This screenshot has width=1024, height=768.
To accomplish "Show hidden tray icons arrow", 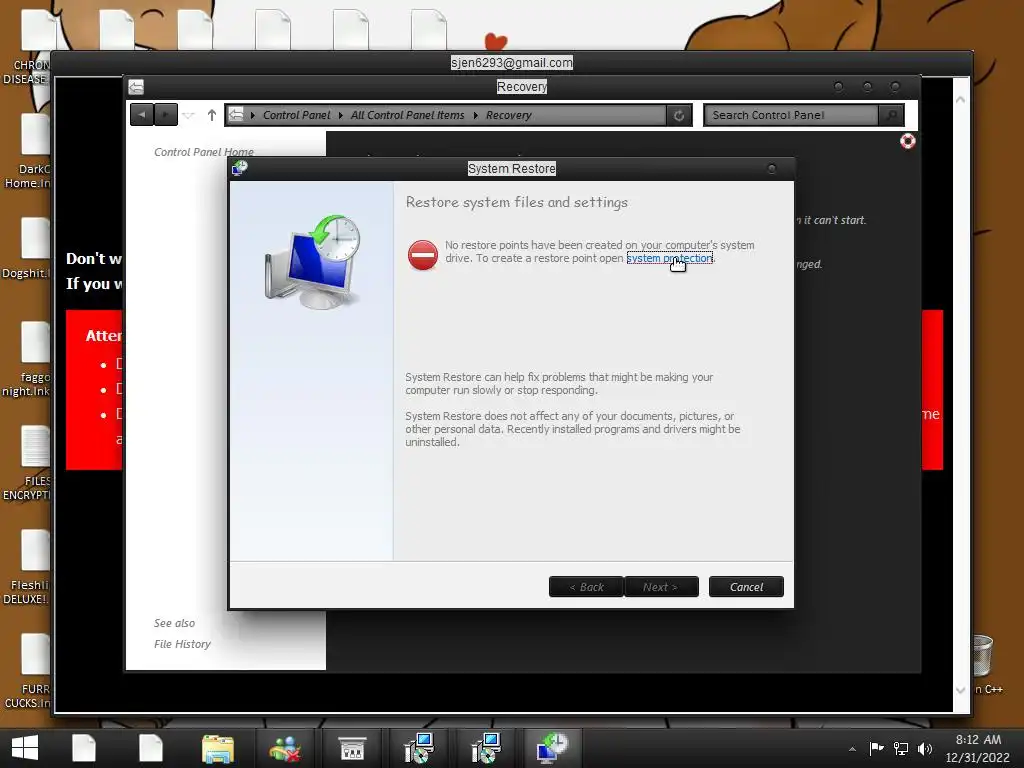I will [x=852, y=749].
